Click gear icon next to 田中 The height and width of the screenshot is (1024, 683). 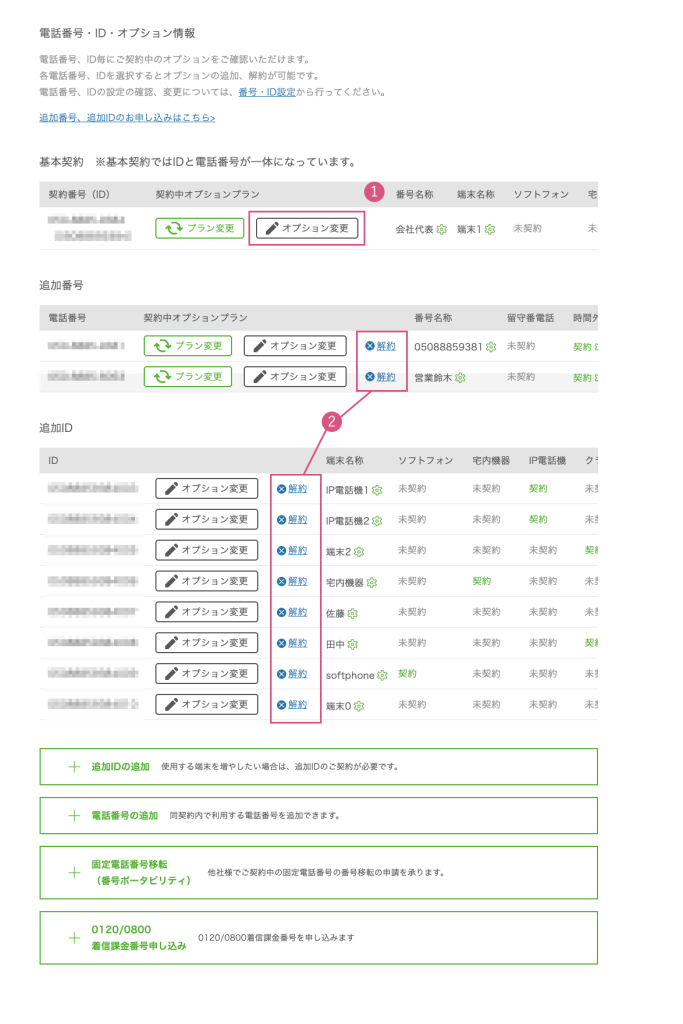[x=353, y=644]
